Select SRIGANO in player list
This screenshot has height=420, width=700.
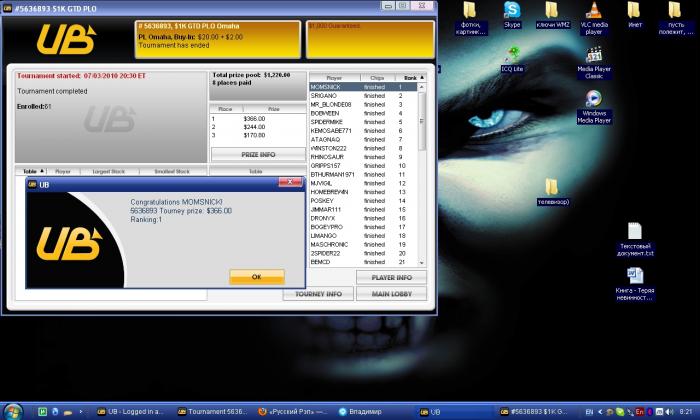tap(363, 96)
